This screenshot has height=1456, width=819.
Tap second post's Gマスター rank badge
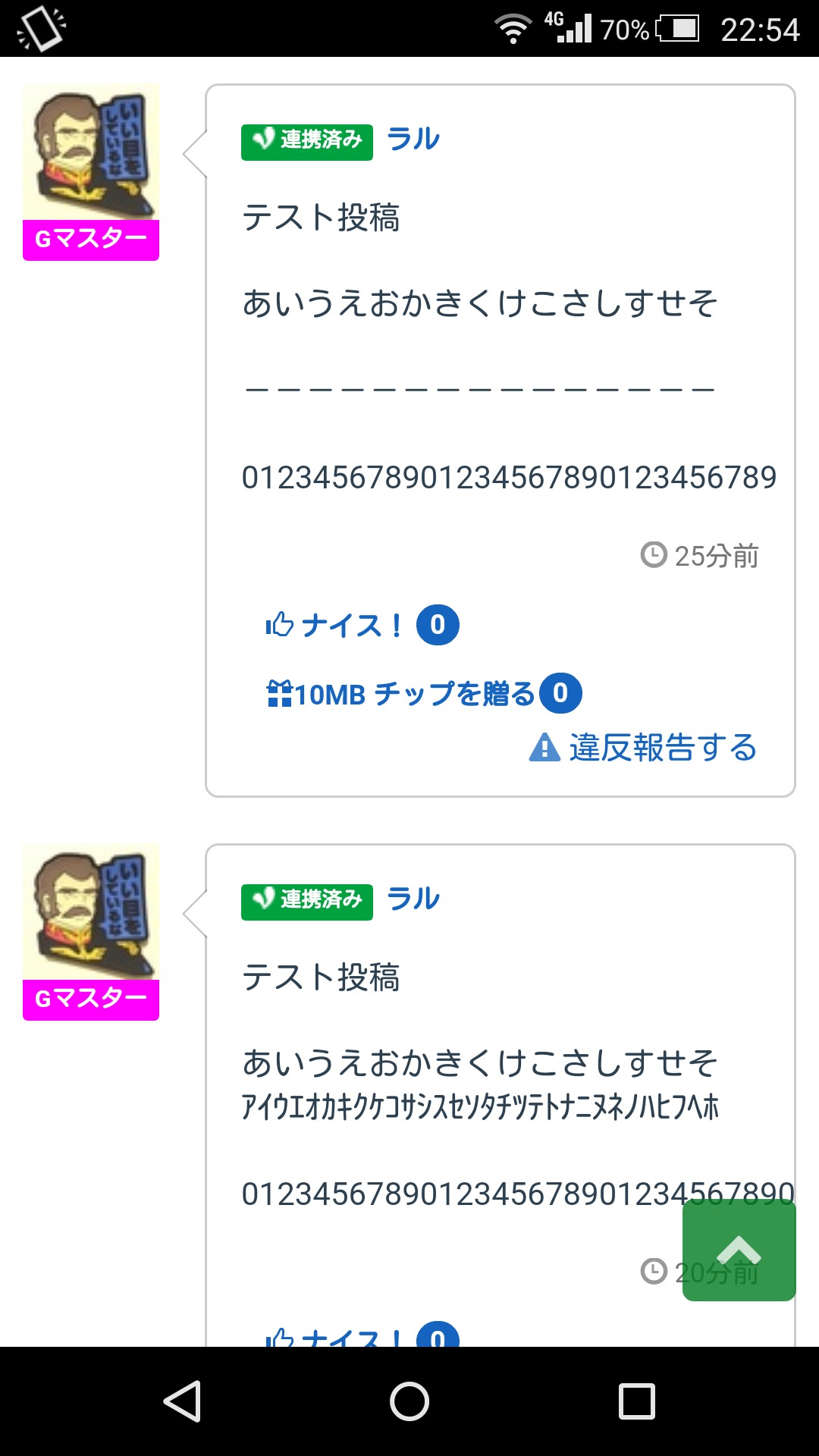click(91, 999)
